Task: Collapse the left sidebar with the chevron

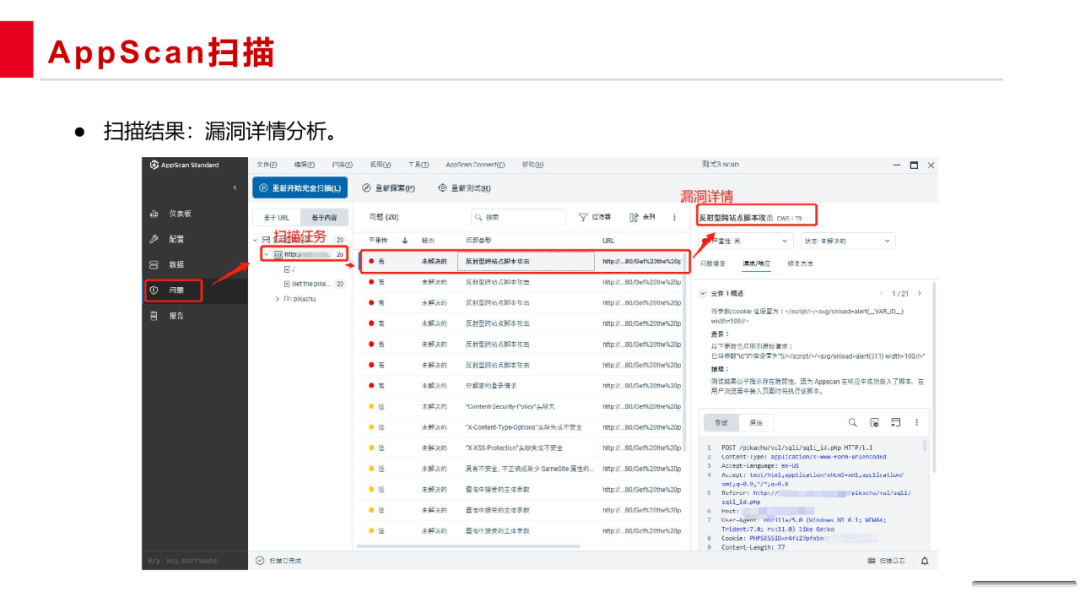Action: pyautogui.click(x=235, y=187)
